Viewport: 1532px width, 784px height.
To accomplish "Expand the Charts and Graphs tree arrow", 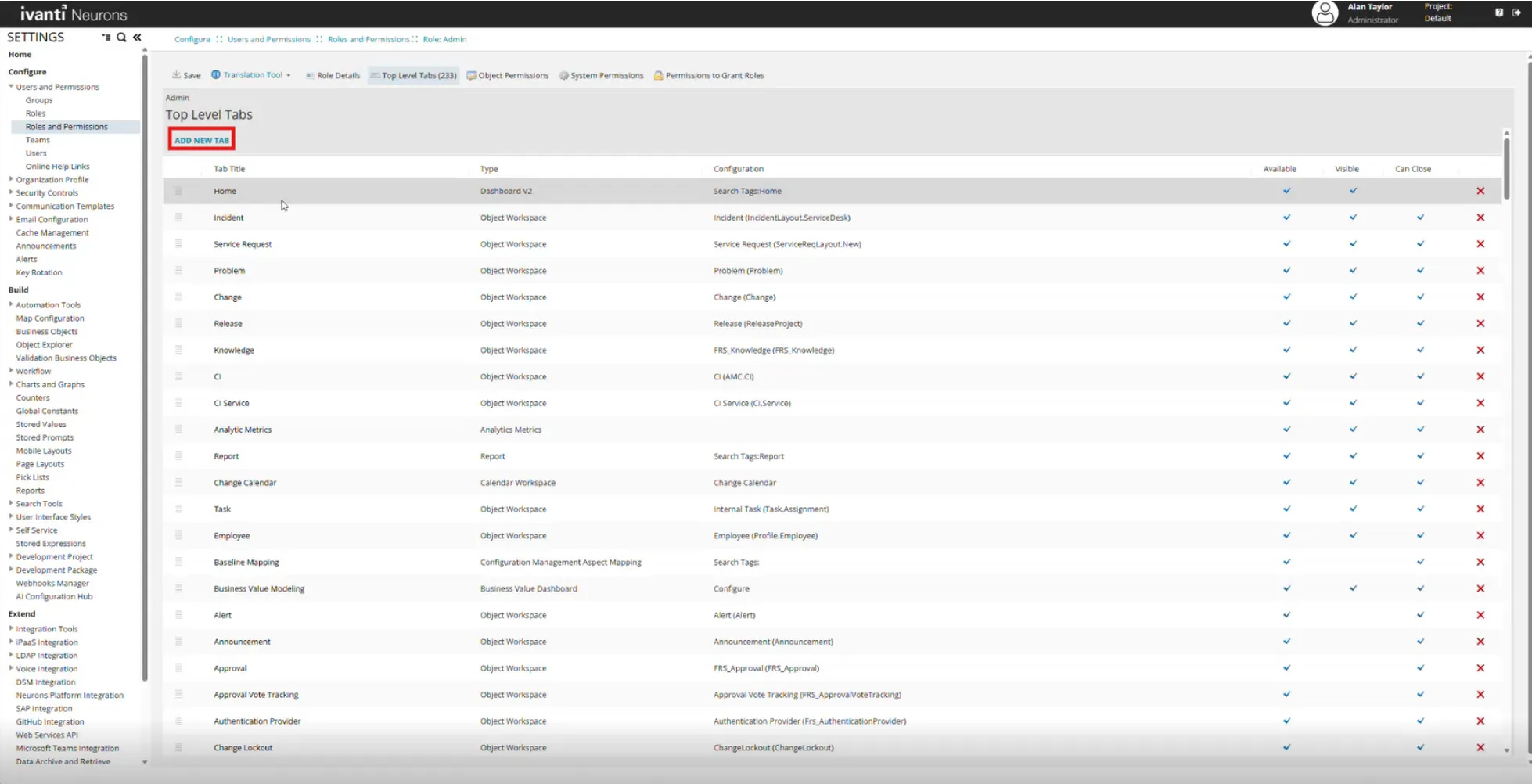I will [11, 384].
